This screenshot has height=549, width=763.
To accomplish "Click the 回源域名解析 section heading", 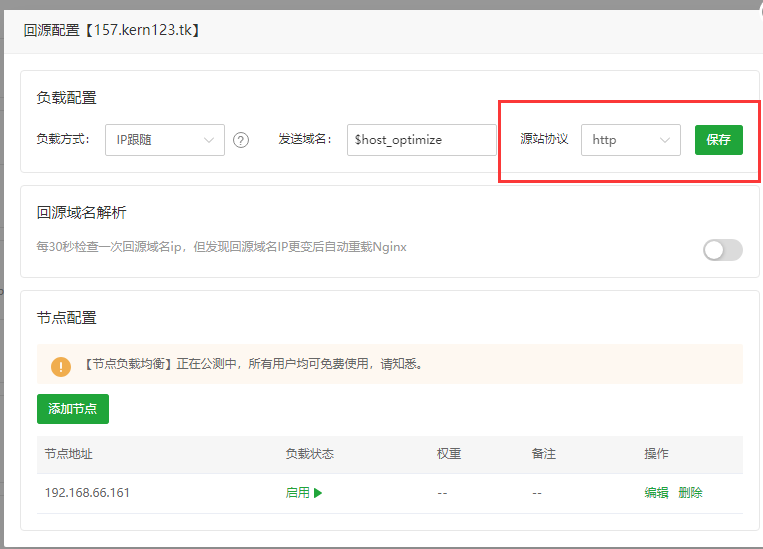I will click(82, 213).
